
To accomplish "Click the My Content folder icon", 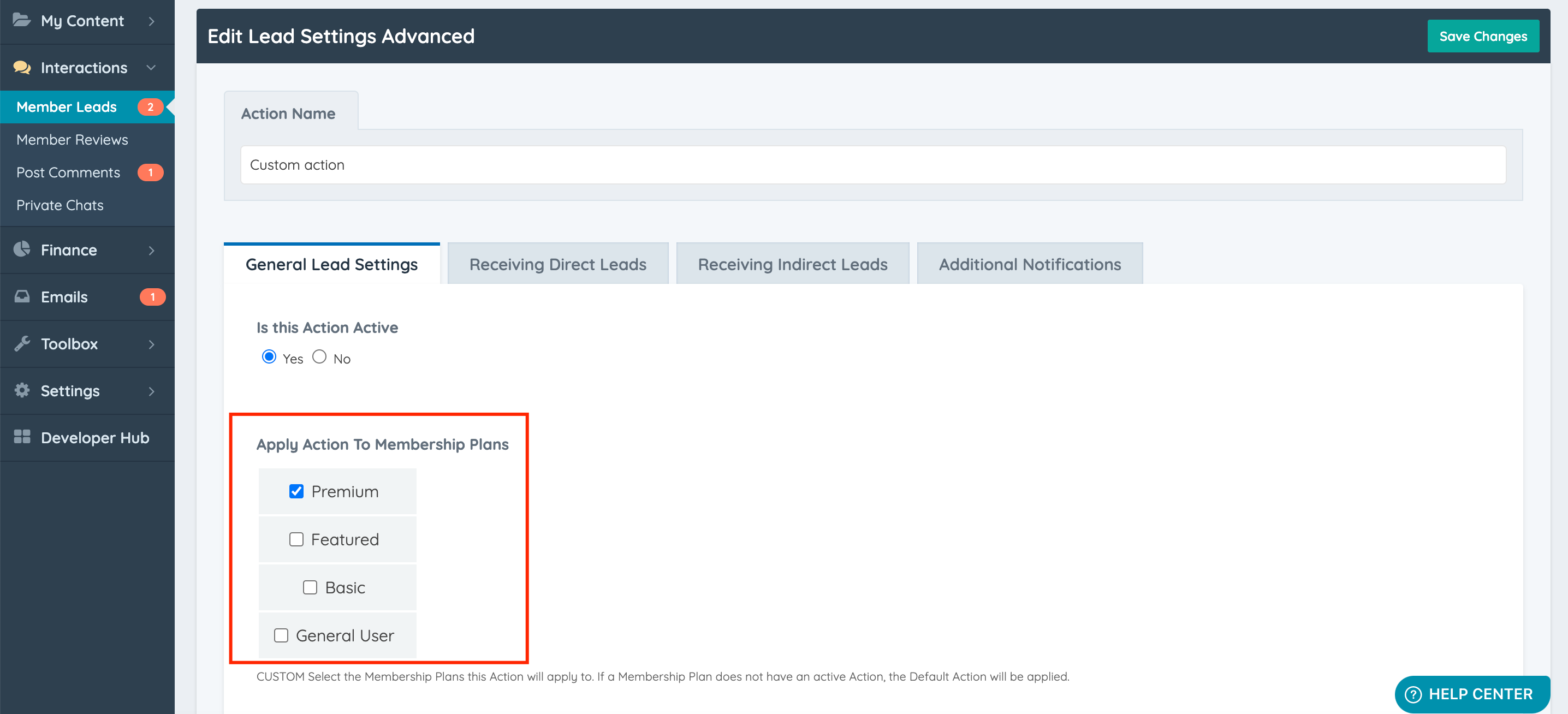I will tap(22, 20).
